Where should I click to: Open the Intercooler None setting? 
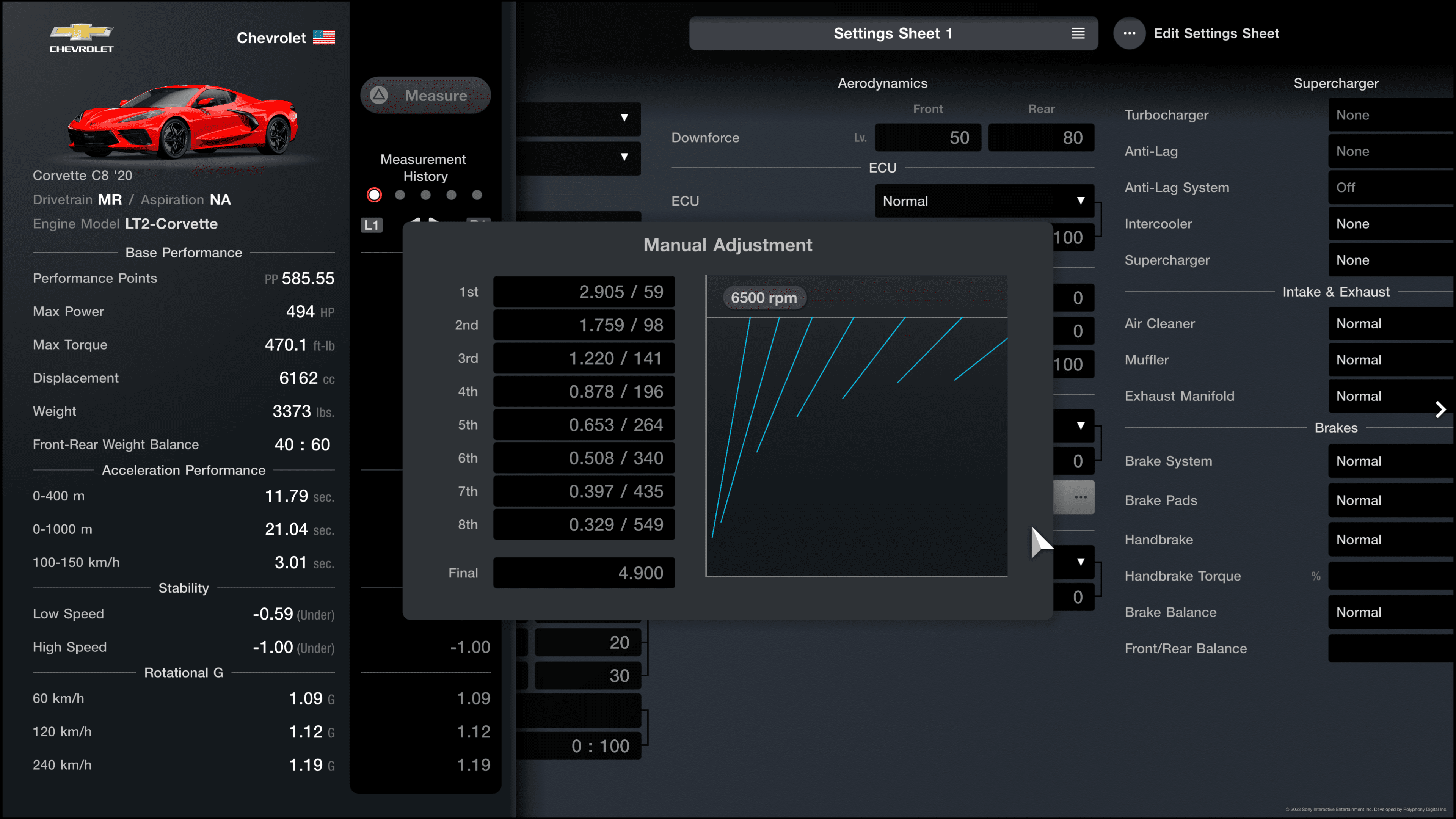click(x=1392, y=223)
